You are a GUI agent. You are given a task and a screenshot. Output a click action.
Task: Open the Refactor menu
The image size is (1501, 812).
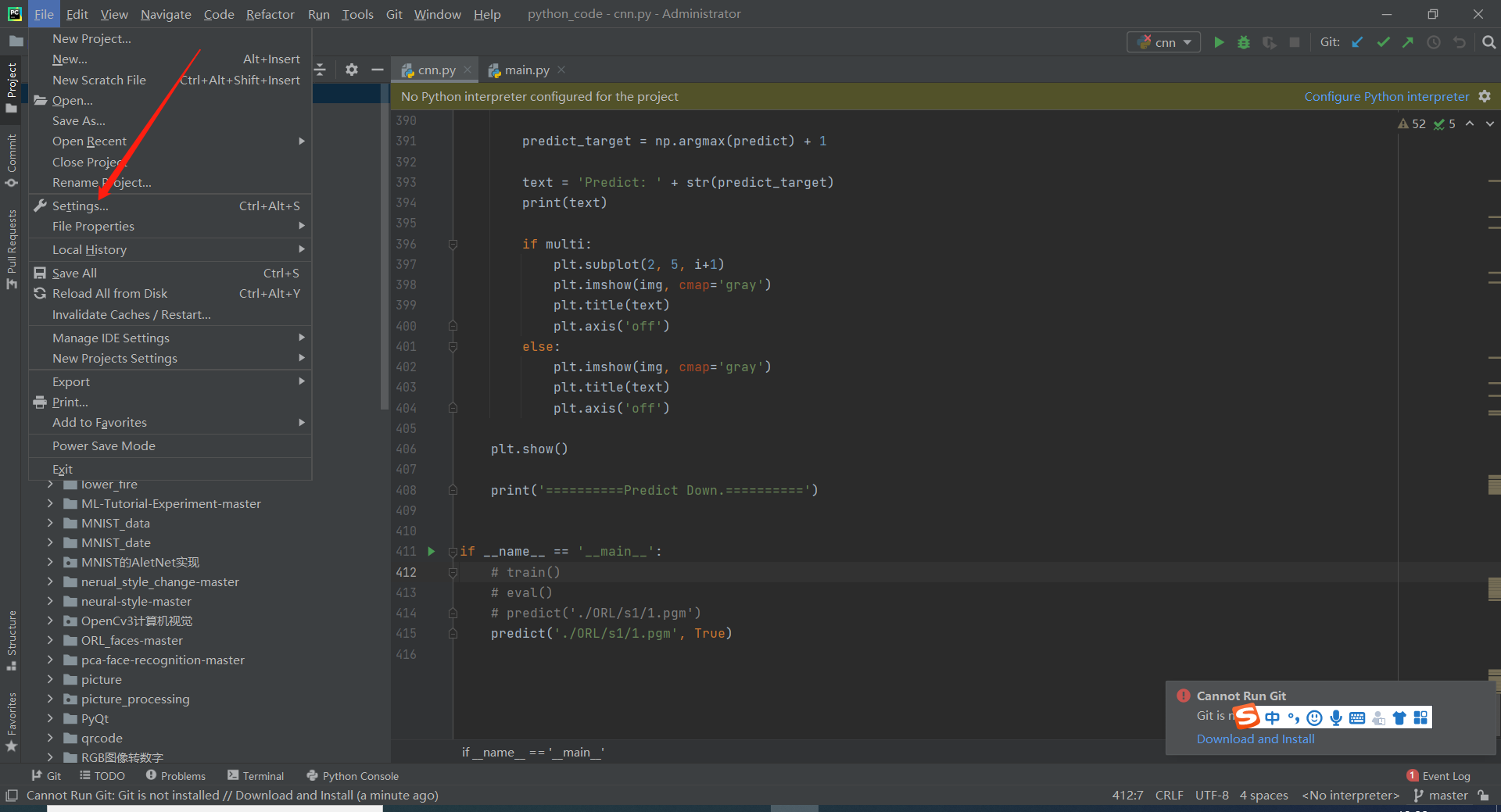pyautogui.click(x=270, y=14)
